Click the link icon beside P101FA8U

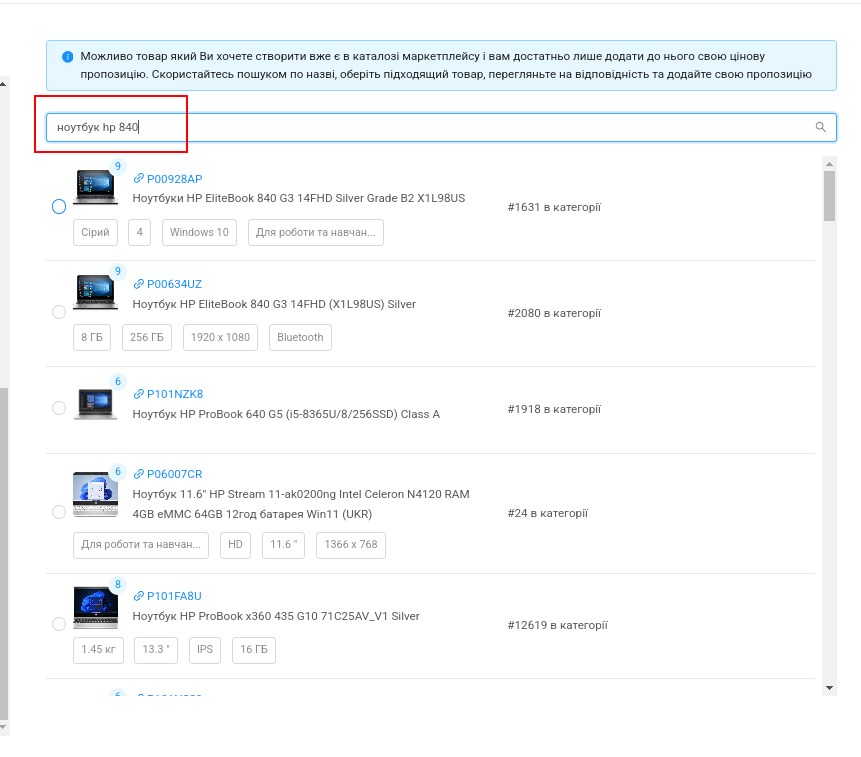click(139, 596)
